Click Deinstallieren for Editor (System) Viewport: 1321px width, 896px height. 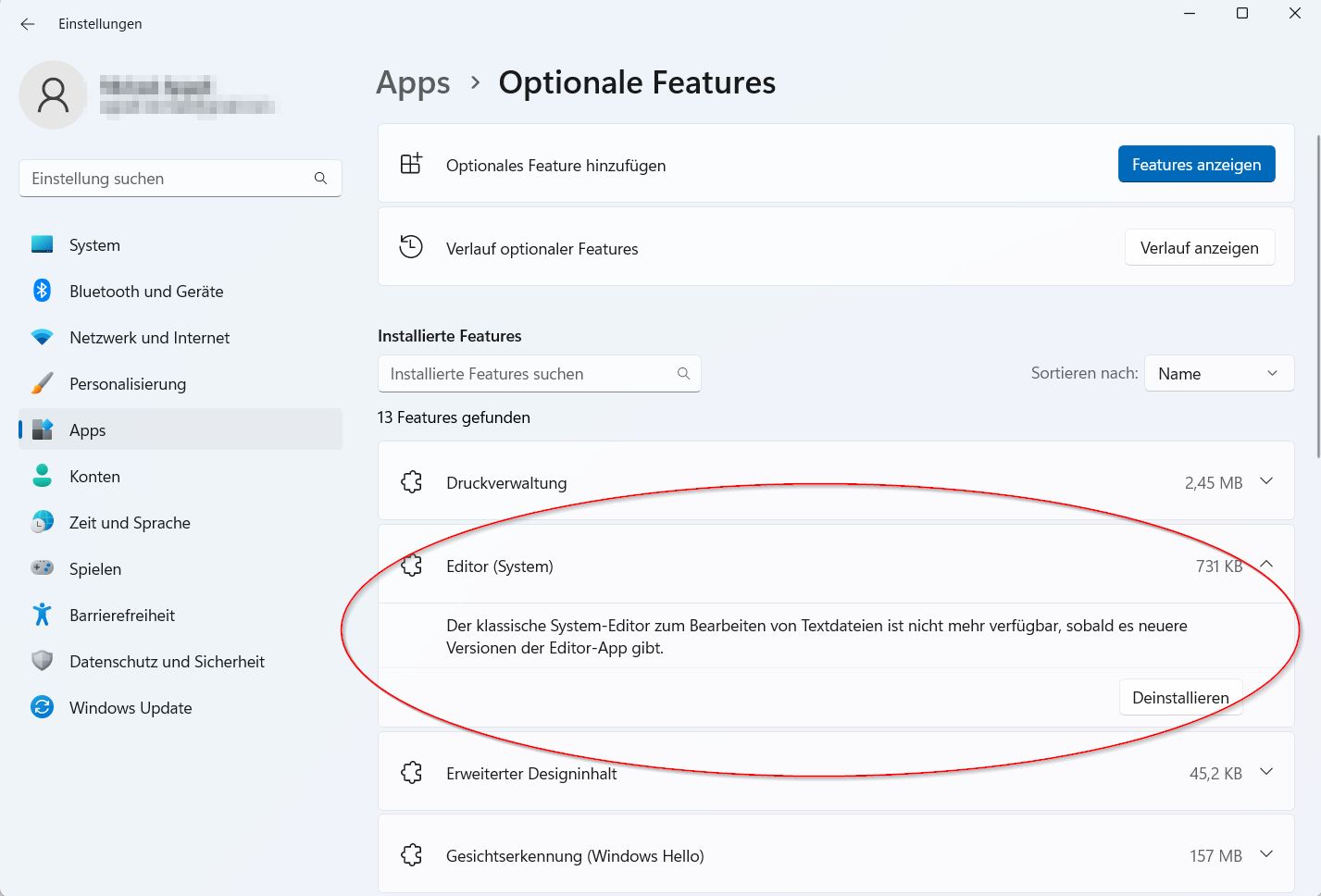pos(1180,698)
